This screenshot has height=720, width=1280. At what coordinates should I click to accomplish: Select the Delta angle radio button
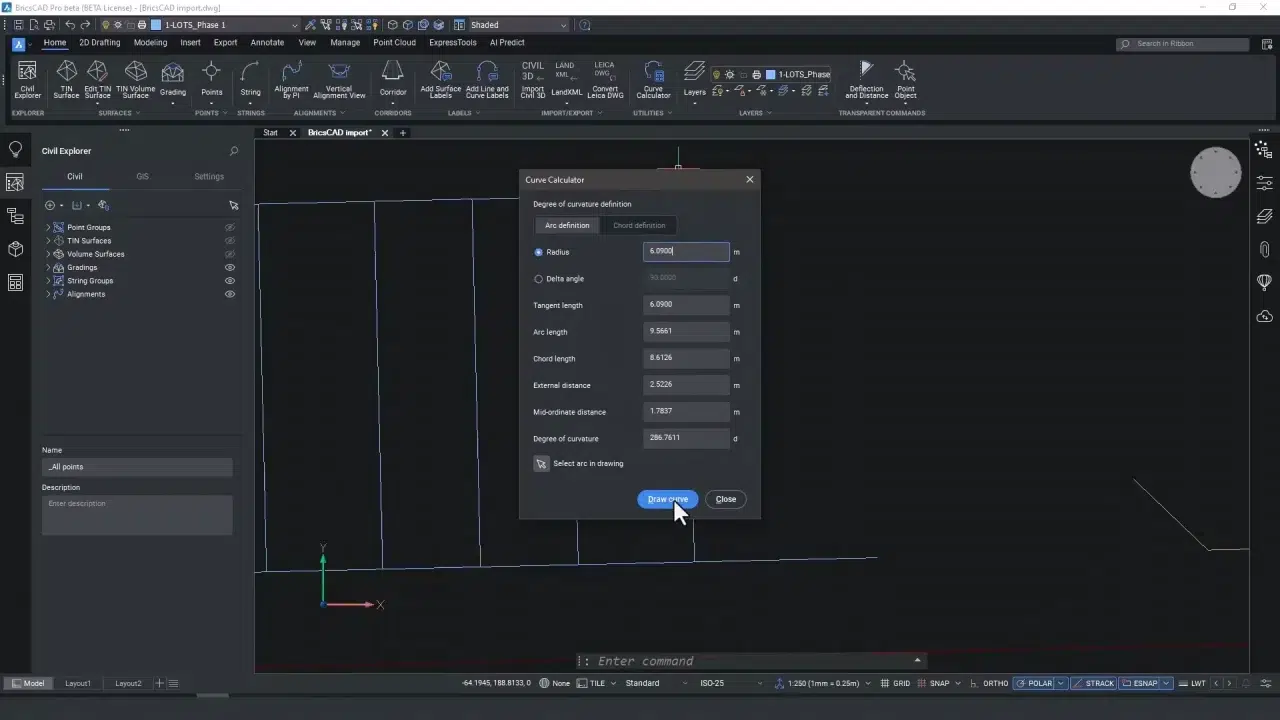[x=539, y=279]
